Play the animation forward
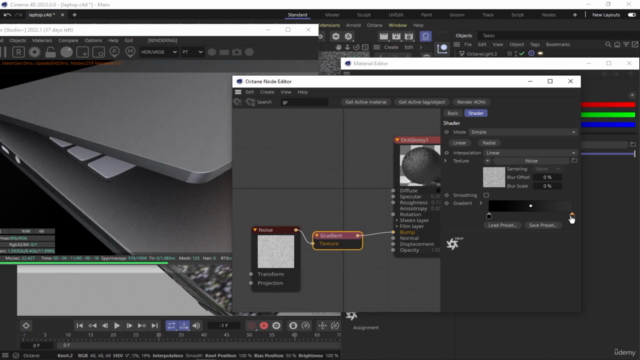 click(117, 326)
